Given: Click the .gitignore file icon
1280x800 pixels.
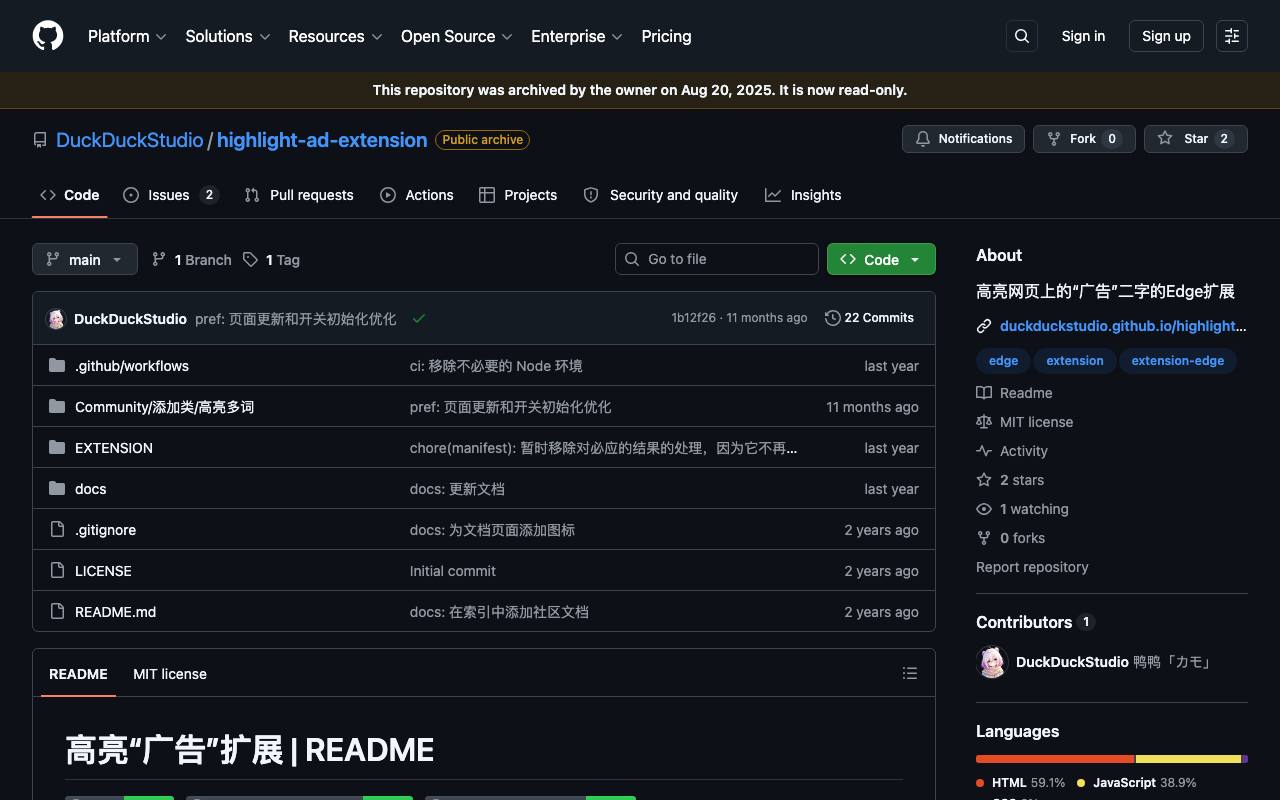Looking at the screenshot, I should coord(57,530).
